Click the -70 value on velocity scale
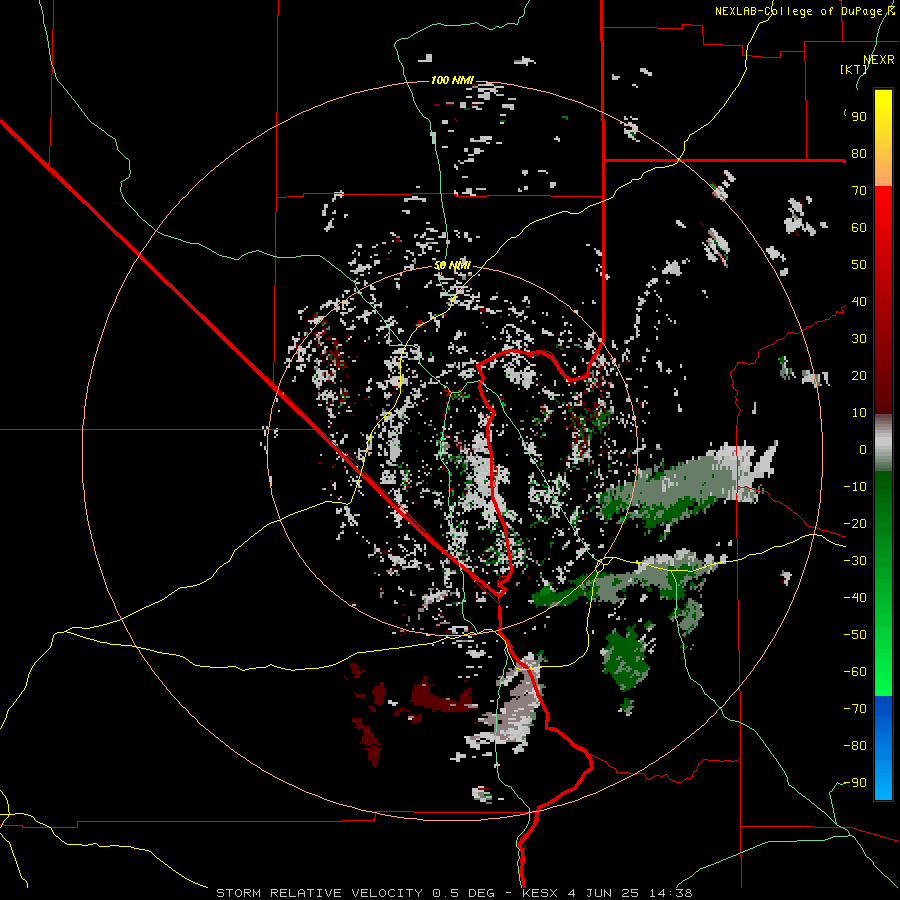Screen dimensions: 900x900 tap(855, 708)
